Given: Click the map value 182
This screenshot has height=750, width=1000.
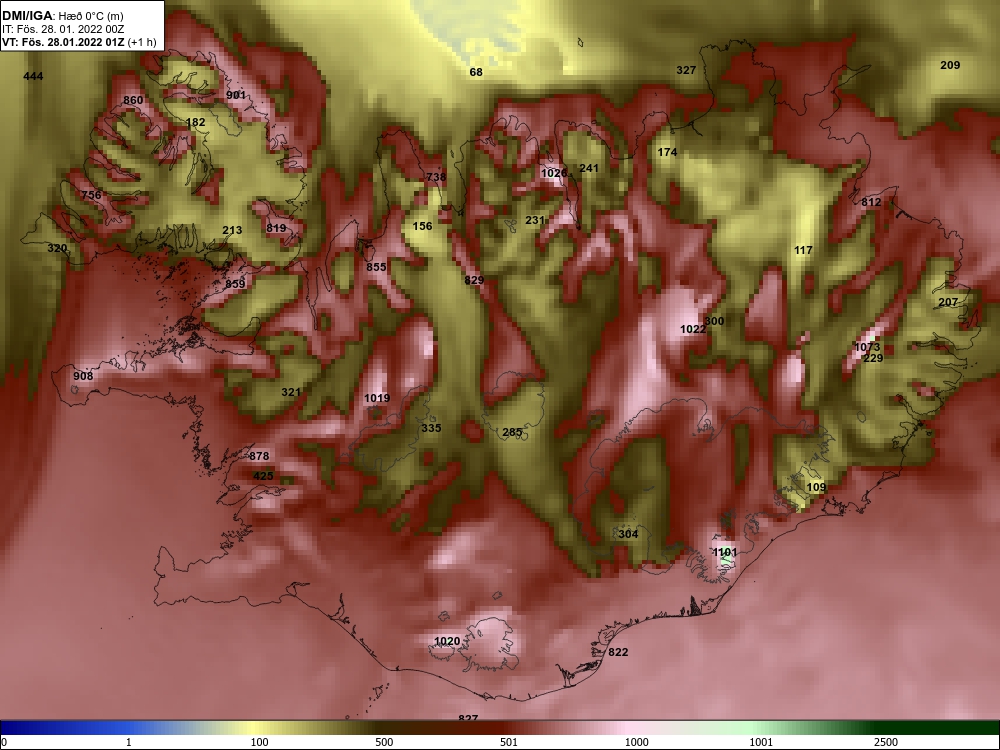Looking at the screenshot, I should pos(196,122).
